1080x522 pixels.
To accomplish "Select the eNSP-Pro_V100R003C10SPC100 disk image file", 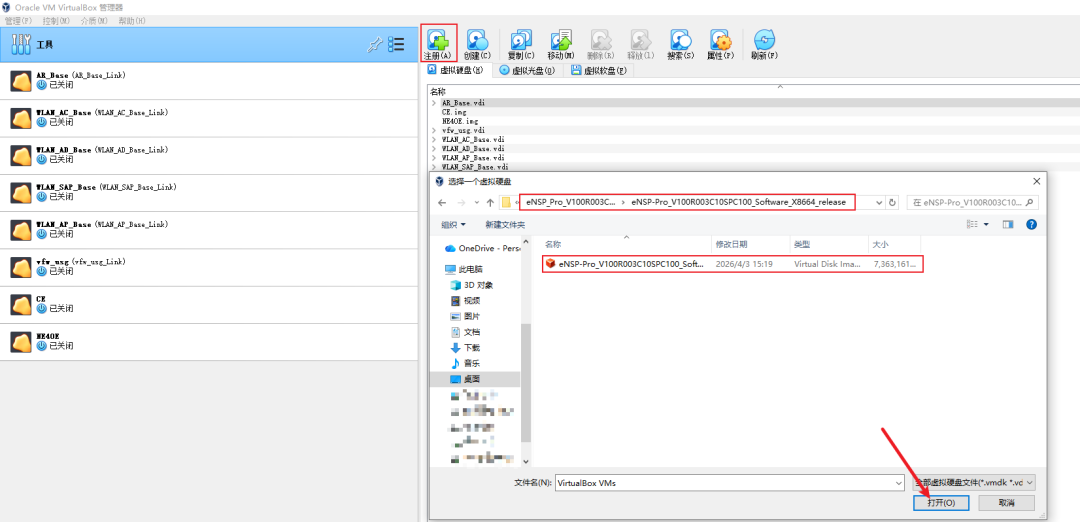I will [x=732, y=264].
